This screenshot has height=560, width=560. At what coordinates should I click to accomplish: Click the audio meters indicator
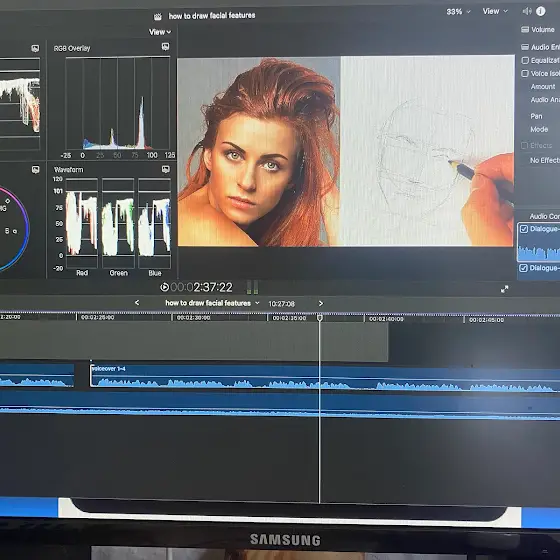click(252, 287)
